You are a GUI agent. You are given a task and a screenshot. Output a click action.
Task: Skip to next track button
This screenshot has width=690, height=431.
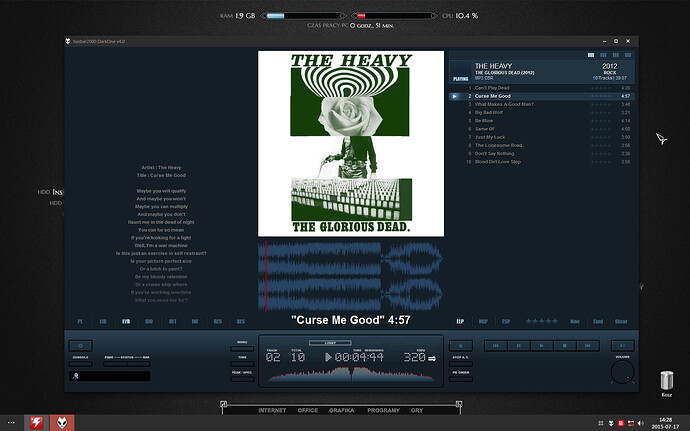tap(588, 346)
